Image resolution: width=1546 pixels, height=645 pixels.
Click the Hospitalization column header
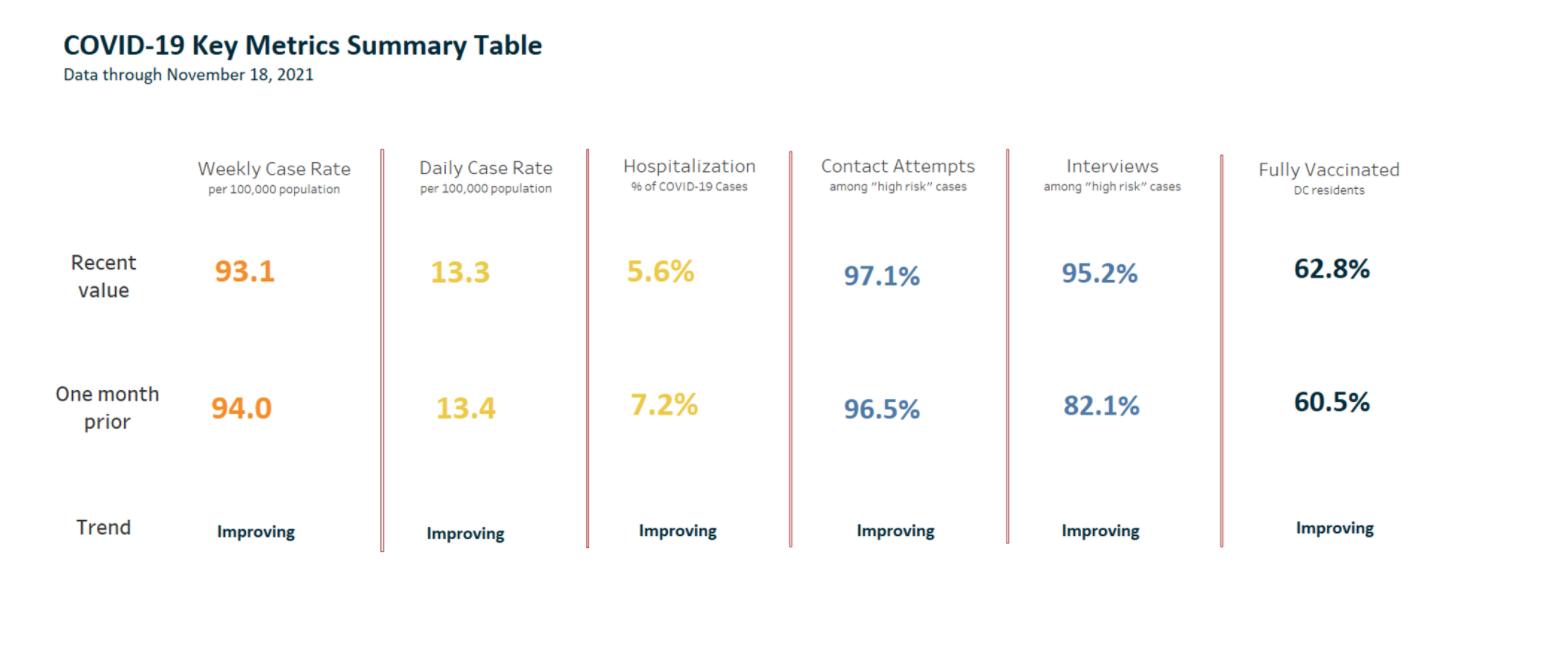[689, 166]
